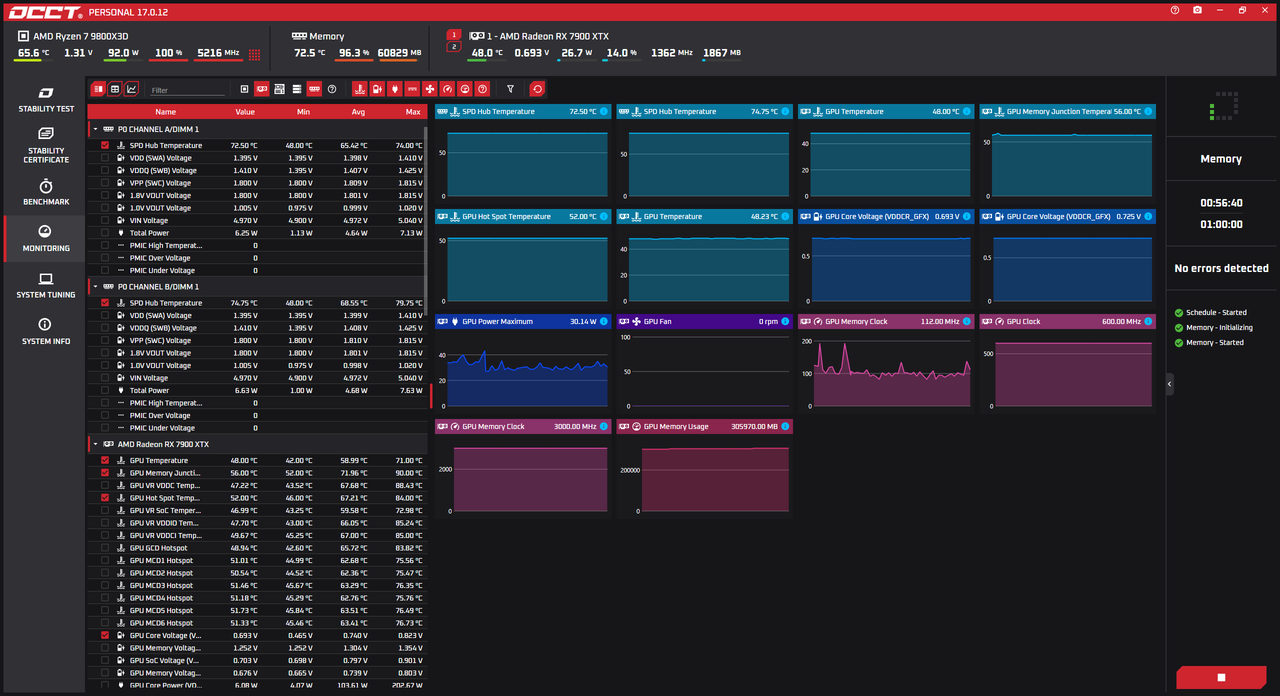Sort table by Min column header
Viewport: 1280px width, 696px height.
(303, 112)
